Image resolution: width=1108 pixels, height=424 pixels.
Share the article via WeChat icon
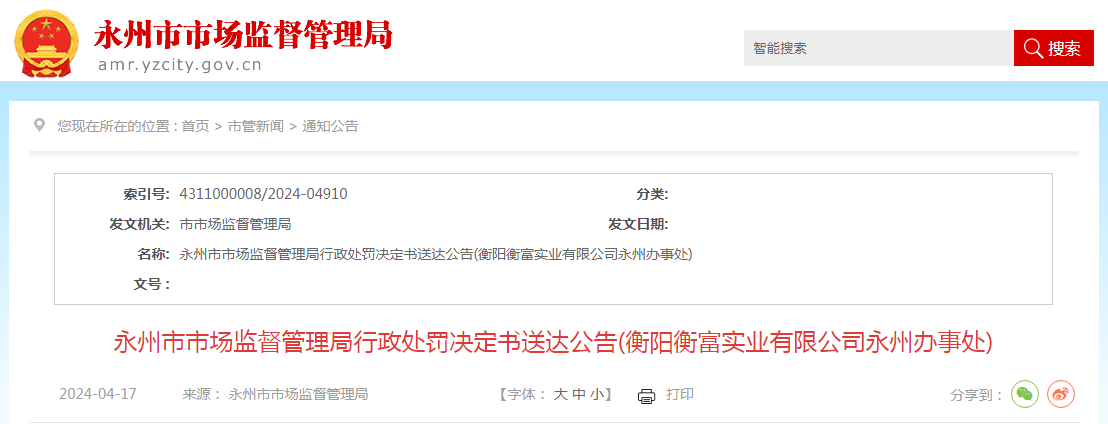(x=1025, y=394)
